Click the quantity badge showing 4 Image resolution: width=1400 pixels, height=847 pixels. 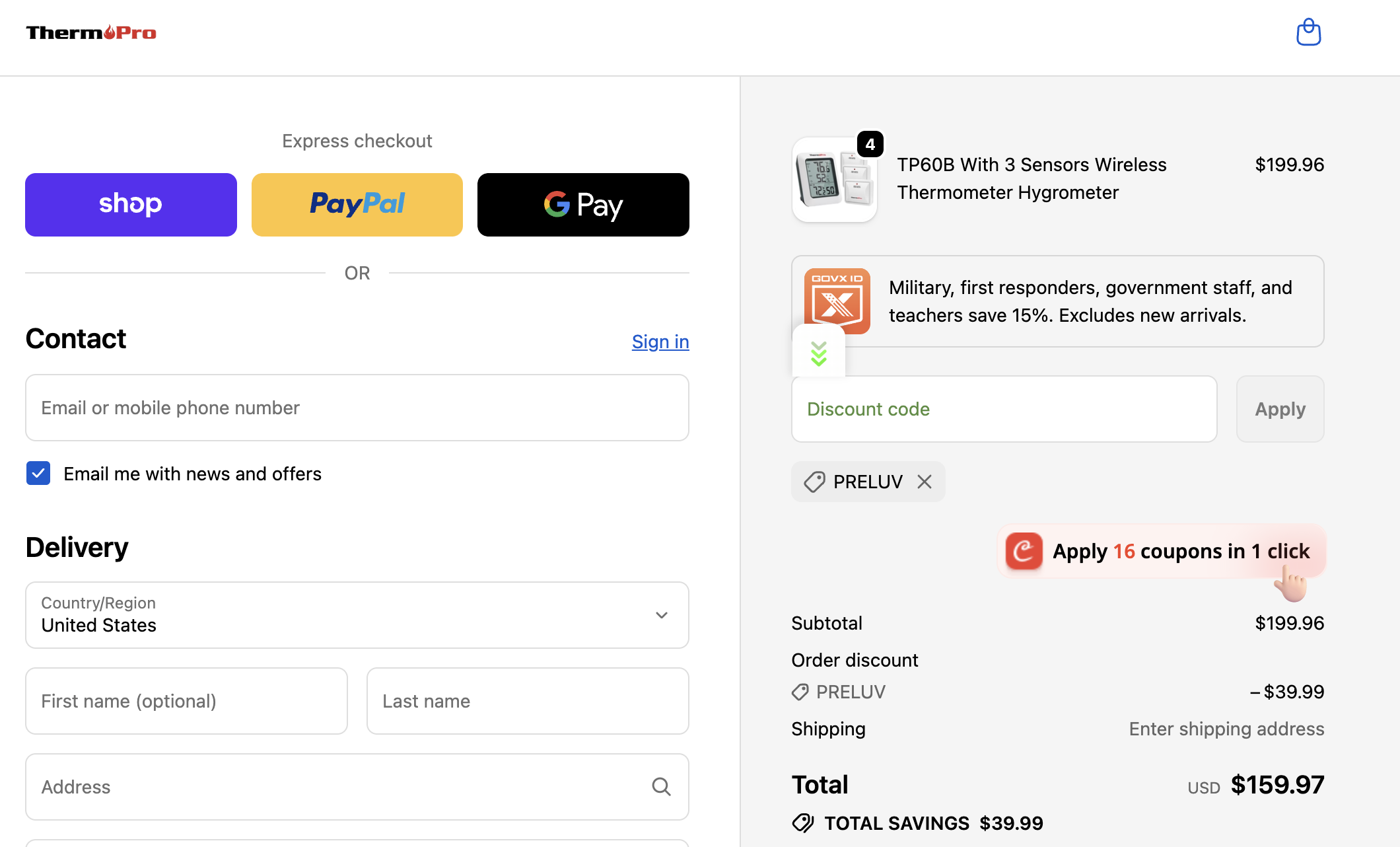pos(870,144)
